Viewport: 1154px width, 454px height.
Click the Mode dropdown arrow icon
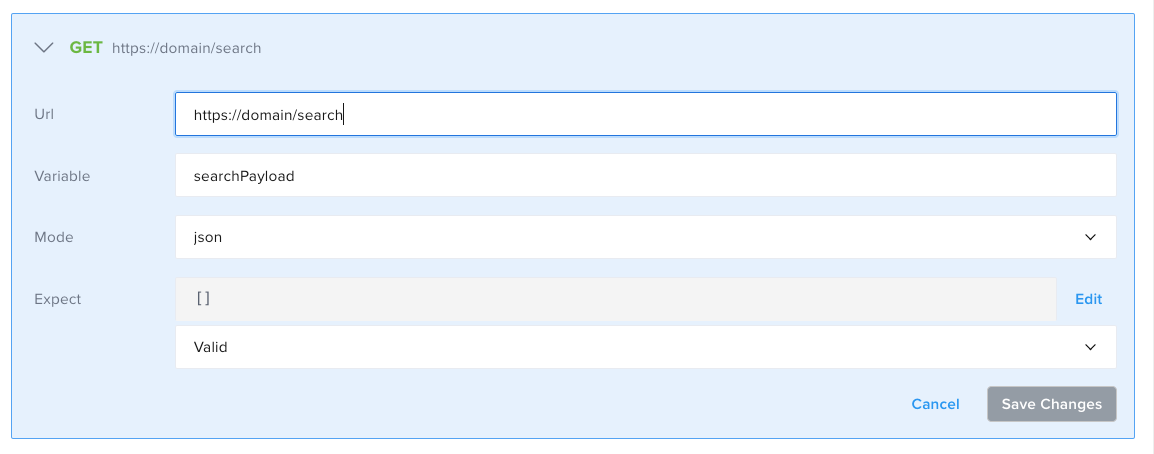[1090, 237]
